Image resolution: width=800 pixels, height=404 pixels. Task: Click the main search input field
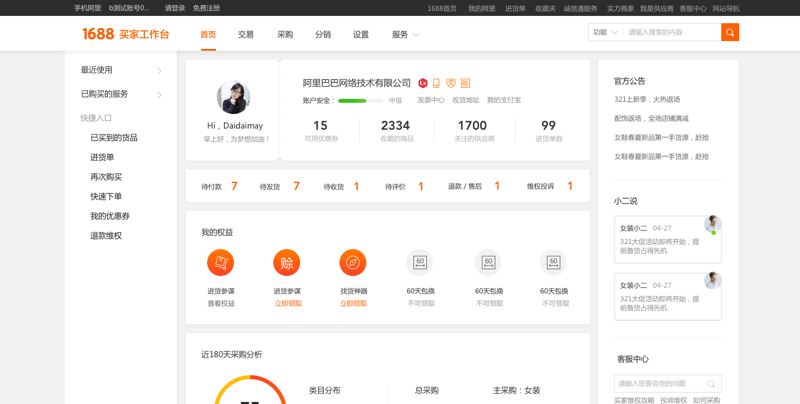point(671,32)
